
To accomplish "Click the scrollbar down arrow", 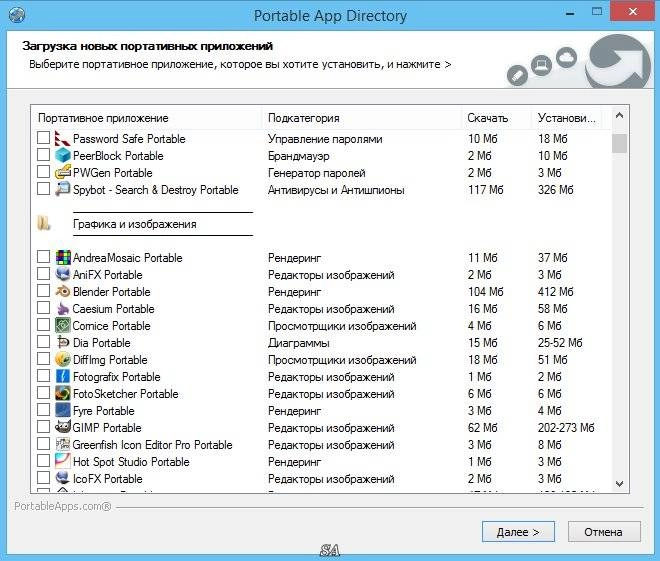I will 619,484.
